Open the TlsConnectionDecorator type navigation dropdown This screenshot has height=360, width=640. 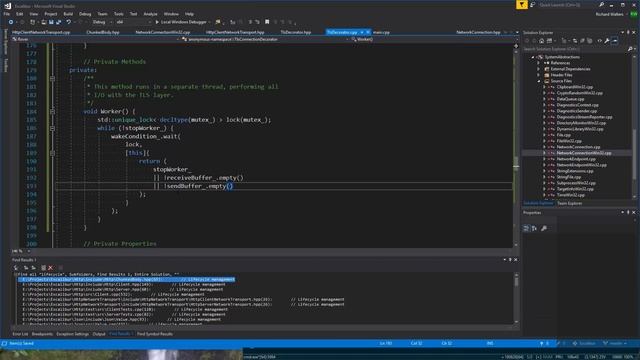point(264,40)
